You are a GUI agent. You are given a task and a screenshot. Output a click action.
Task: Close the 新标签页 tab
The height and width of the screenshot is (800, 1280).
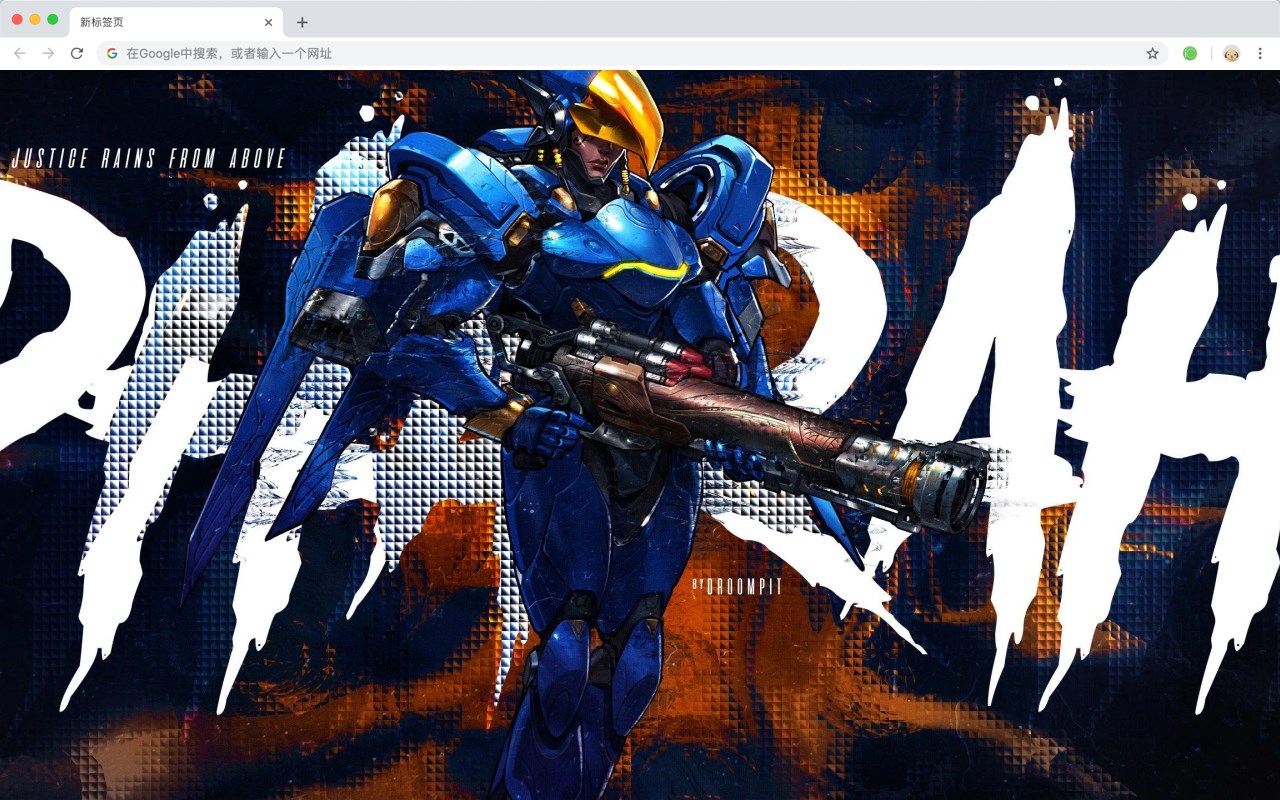(268, 22)
